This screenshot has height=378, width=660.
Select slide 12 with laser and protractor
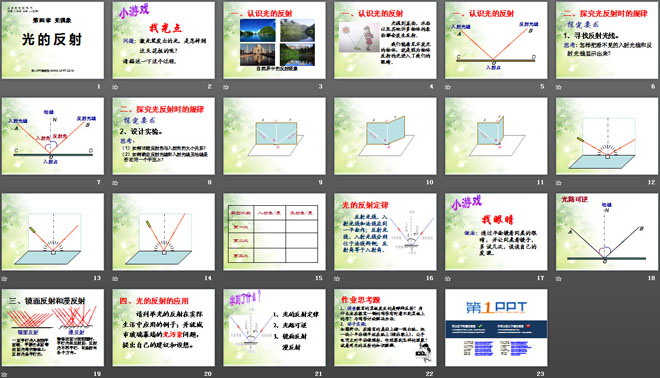click(x=607, y=136)
